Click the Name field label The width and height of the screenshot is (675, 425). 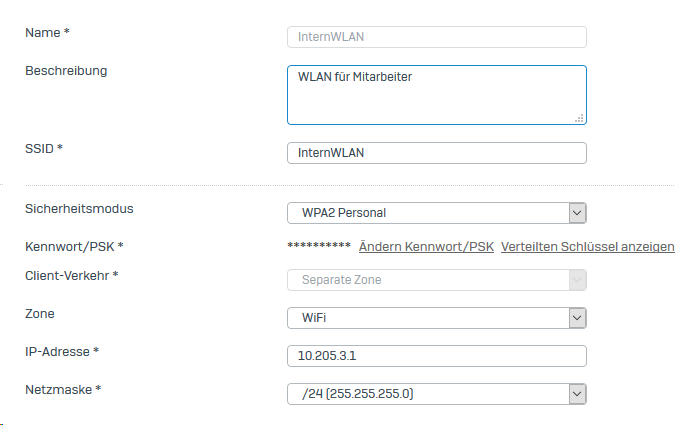[x=46, y=33]
